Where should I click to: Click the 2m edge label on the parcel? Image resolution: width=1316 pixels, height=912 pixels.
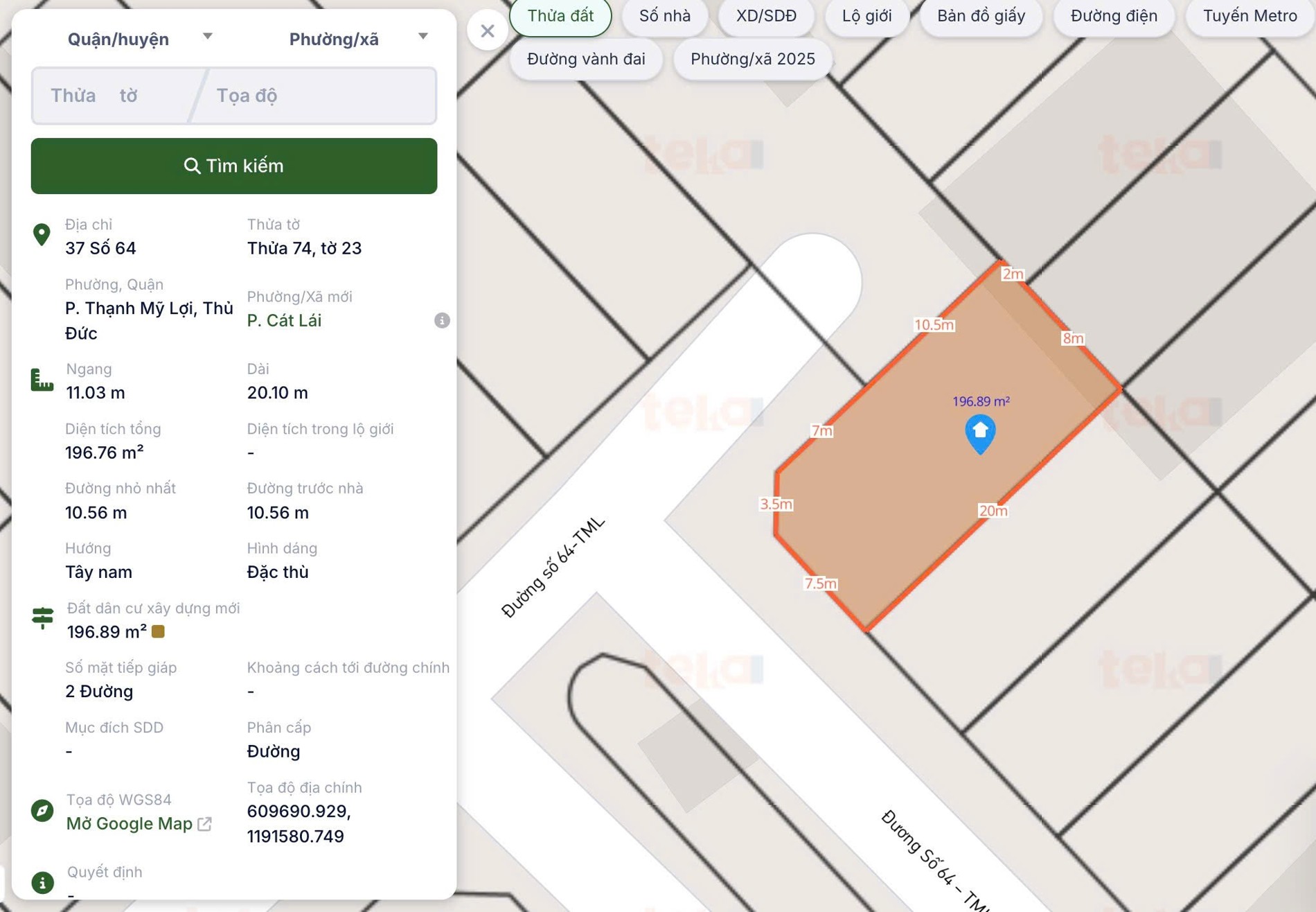click(x=1013, y=274)
